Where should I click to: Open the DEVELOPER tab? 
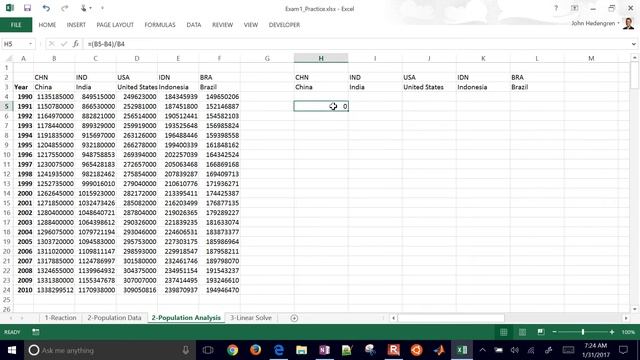(284, 25)
